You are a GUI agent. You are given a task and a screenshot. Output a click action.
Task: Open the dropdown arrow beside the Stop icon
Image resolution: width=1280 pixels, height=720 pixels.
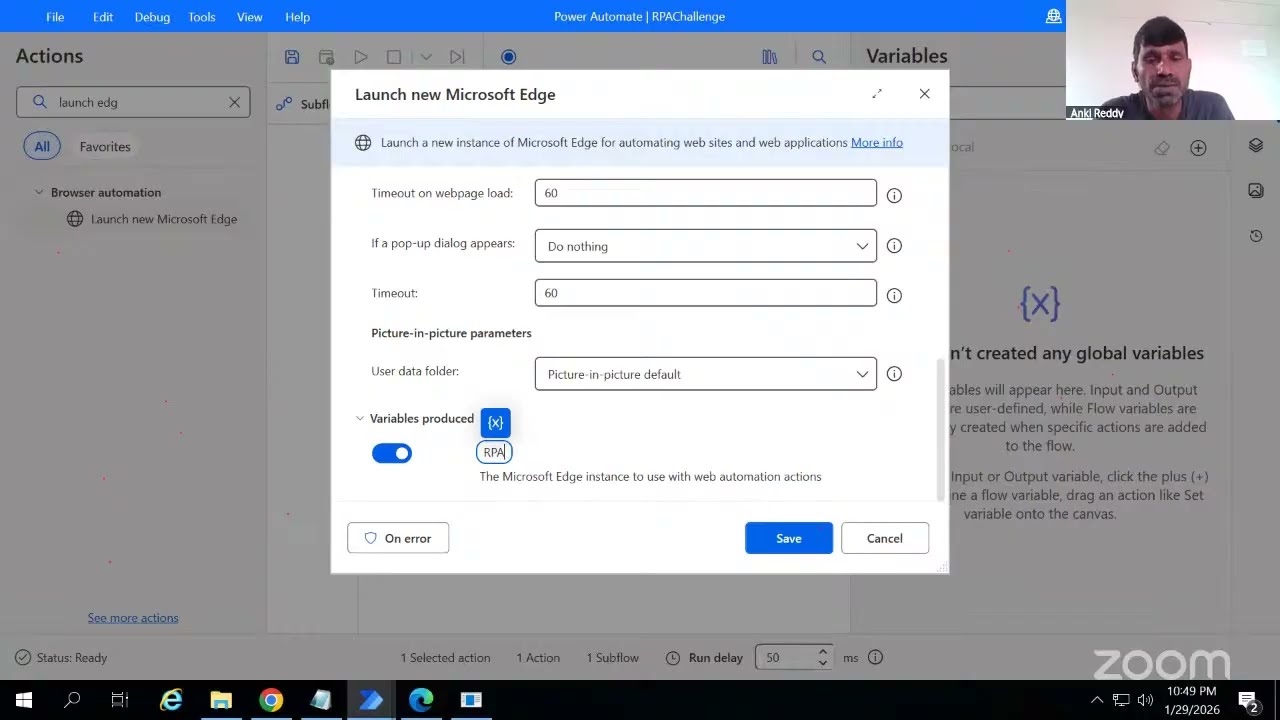[x=426, y=57]
